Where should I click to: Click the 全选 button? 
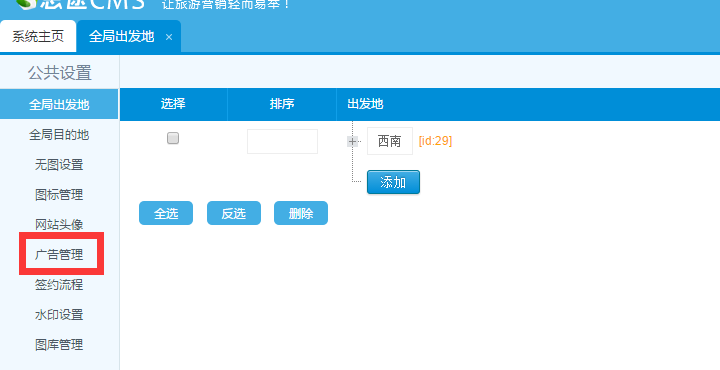(x=166, y=213)
